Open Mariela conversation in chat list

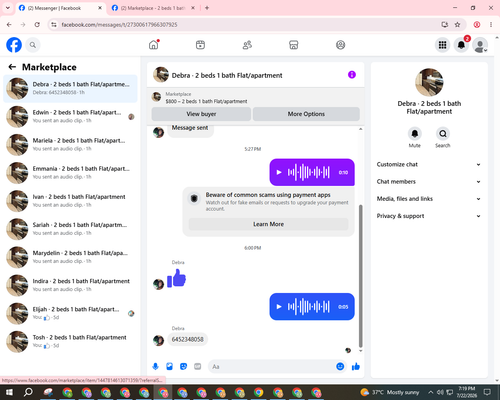pyautogui.click(x=70, y=145)
